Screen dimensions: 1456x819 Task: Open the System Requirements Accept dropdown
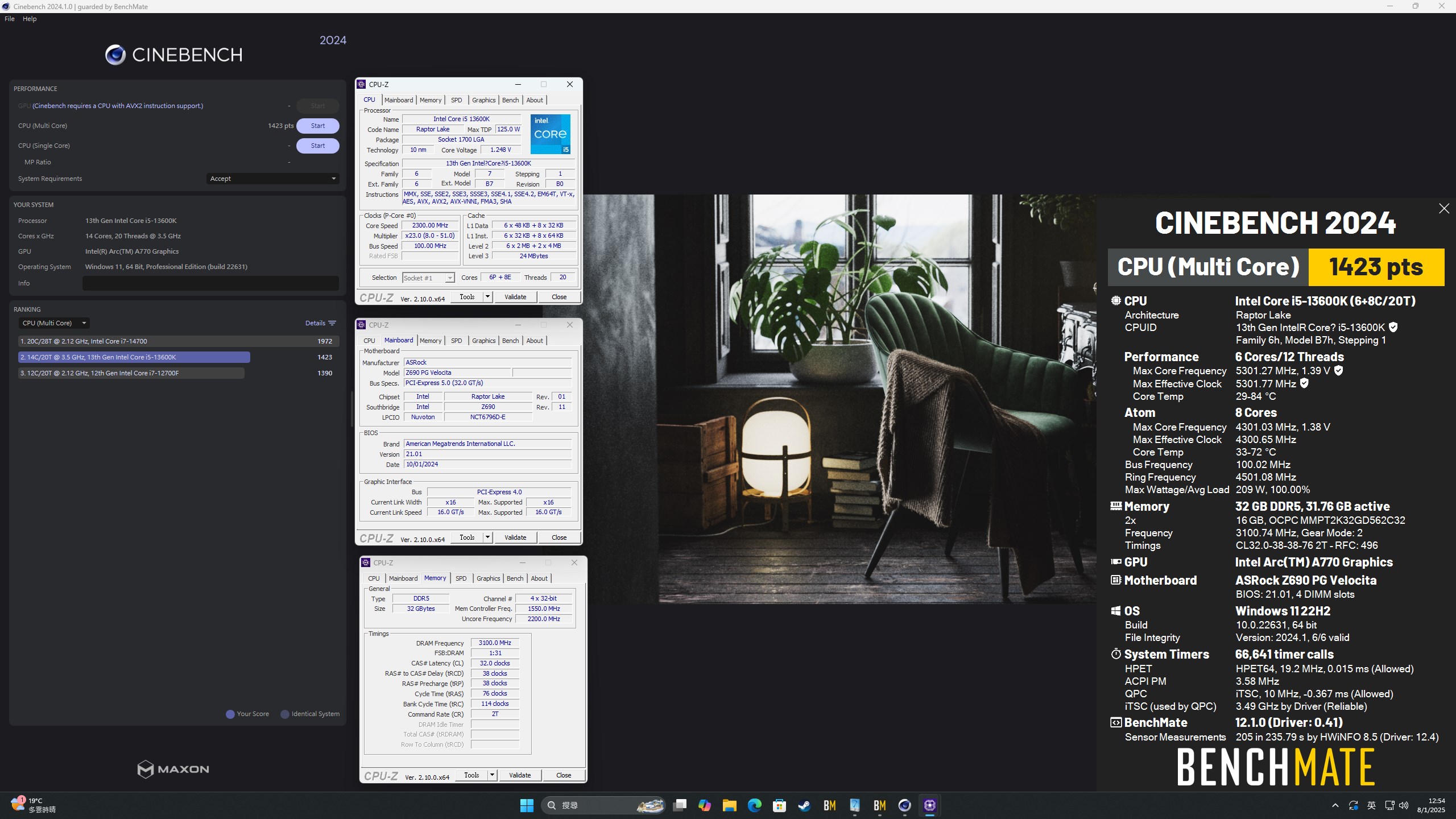pyautogui.click(x=272, y=179)
